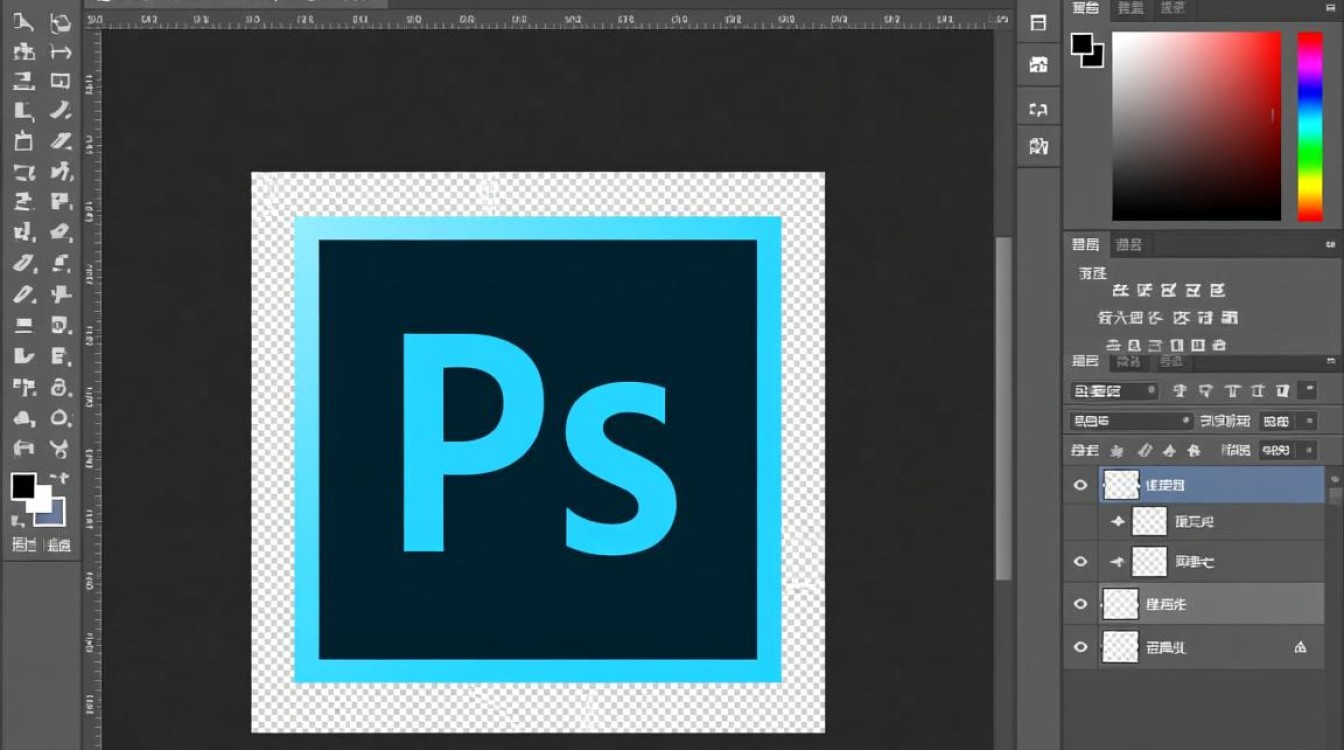Viewport: 1344px width, 750px height.
Task: Click the small default-colors icon below the toolbox swatches
Action: point(17,521)
